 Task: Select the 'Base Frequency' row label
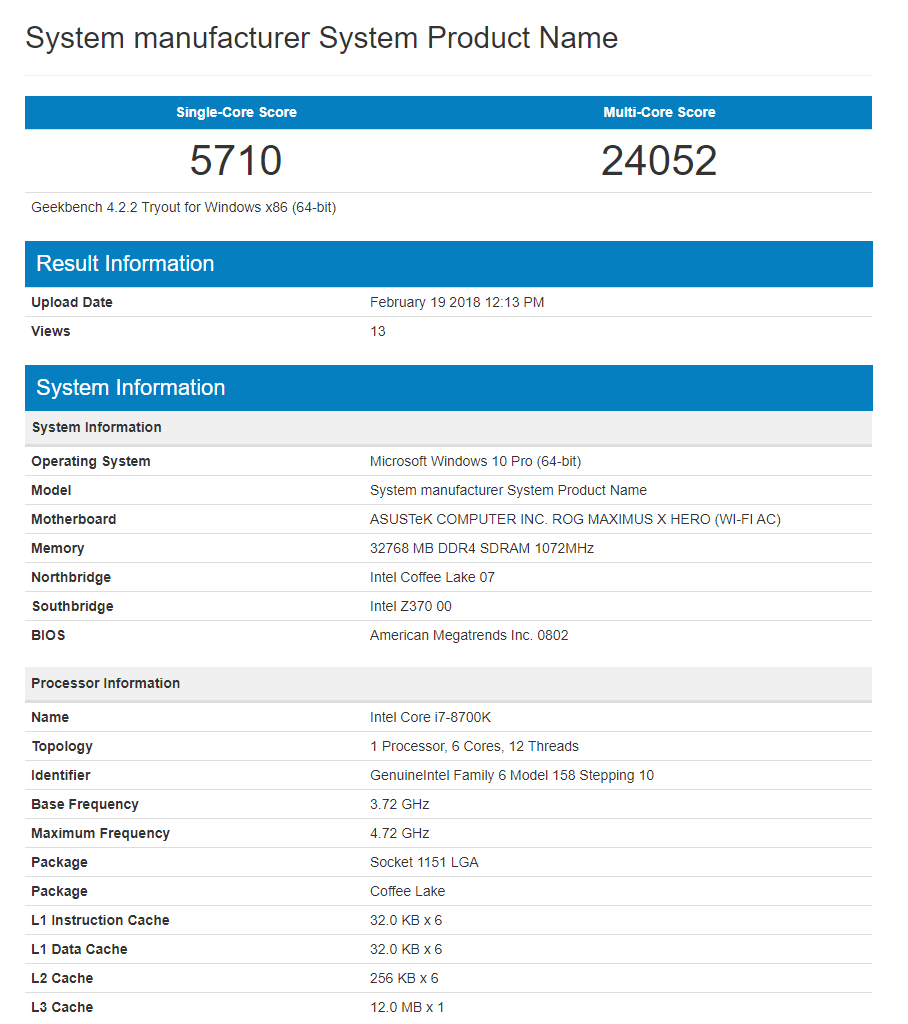tap(85, 805)
